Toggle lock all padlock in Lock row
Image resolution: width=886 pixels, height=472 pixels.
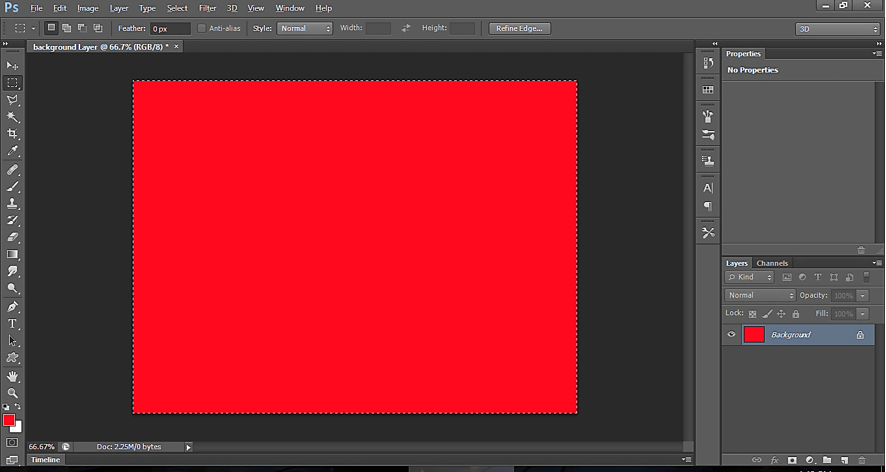point(796,314)
